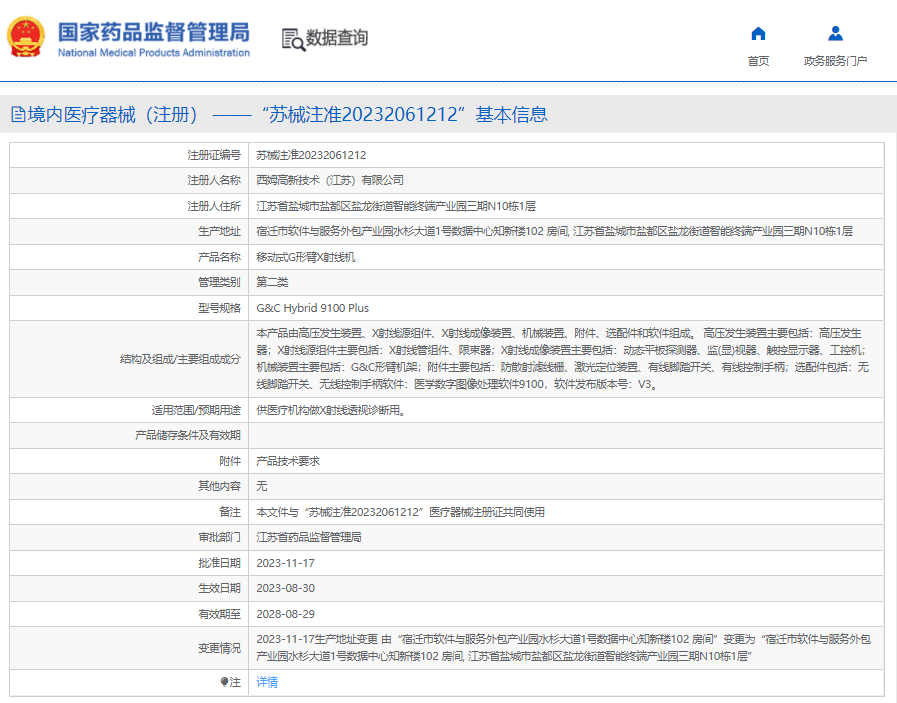897x703 pixels.
Task: Click the 生效日期 row label
Action: click(x=219, y=588)
